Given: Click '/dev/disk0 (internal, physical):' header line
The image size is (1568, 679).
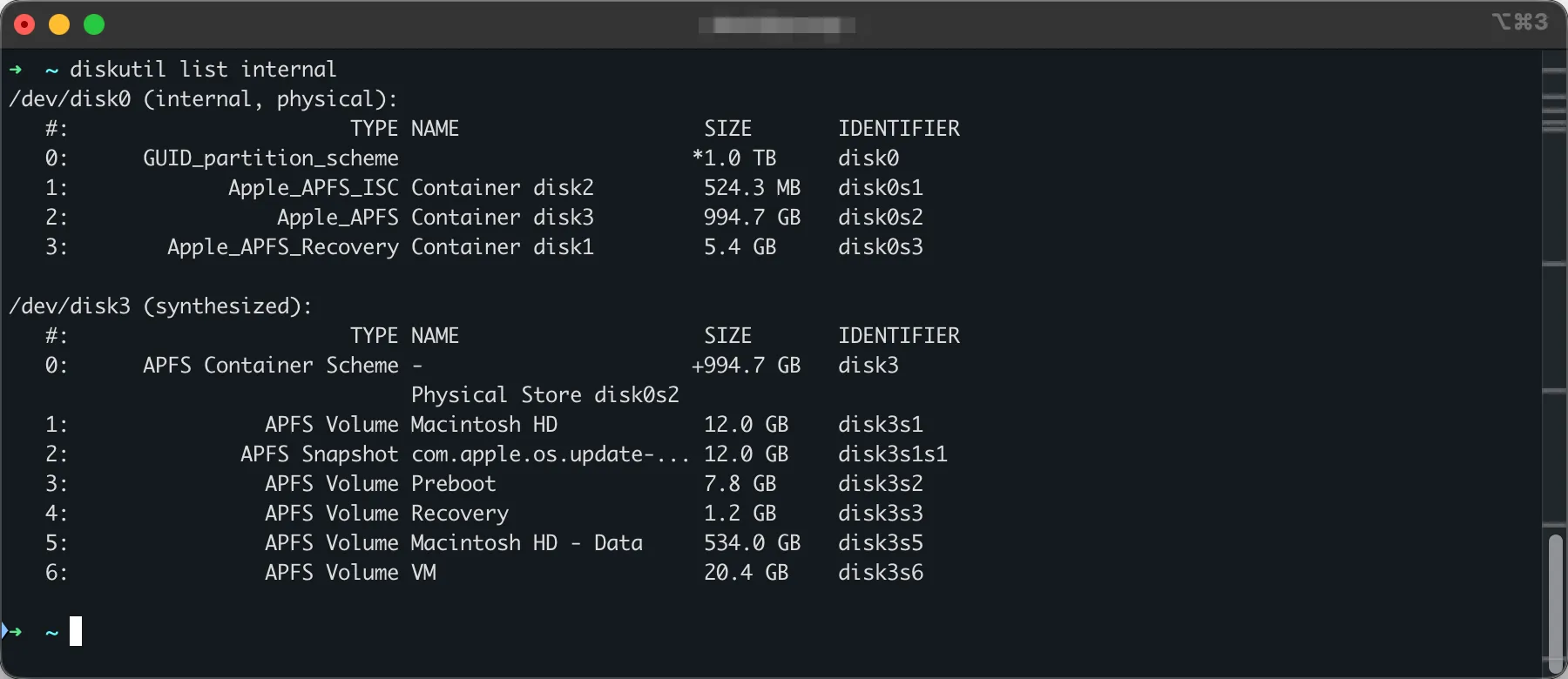Looking at the screenshot, I should (203, 99).
